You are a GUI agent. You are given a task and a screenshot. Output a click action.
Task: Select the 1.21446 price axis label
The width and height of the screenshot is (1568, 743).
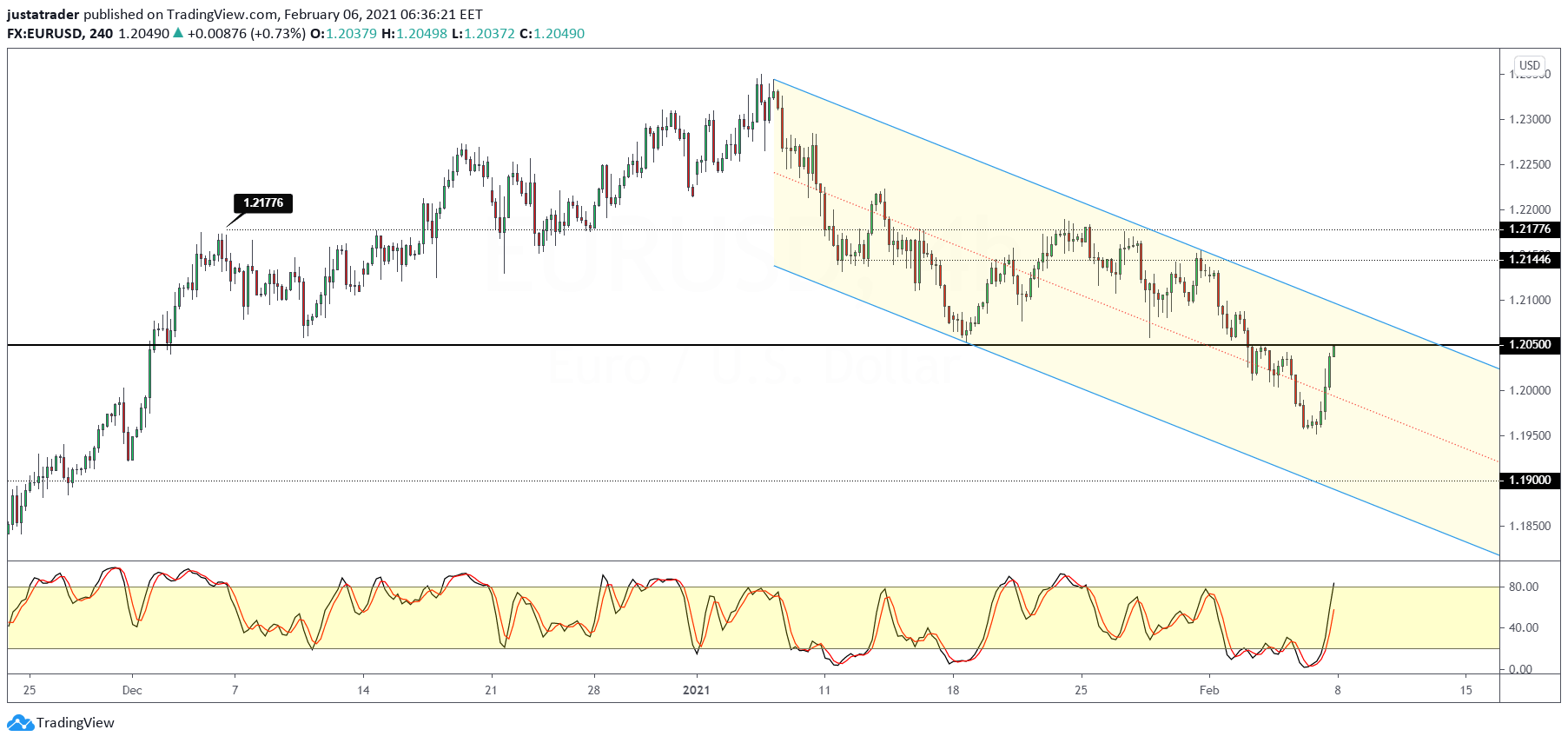point(1530,260)
